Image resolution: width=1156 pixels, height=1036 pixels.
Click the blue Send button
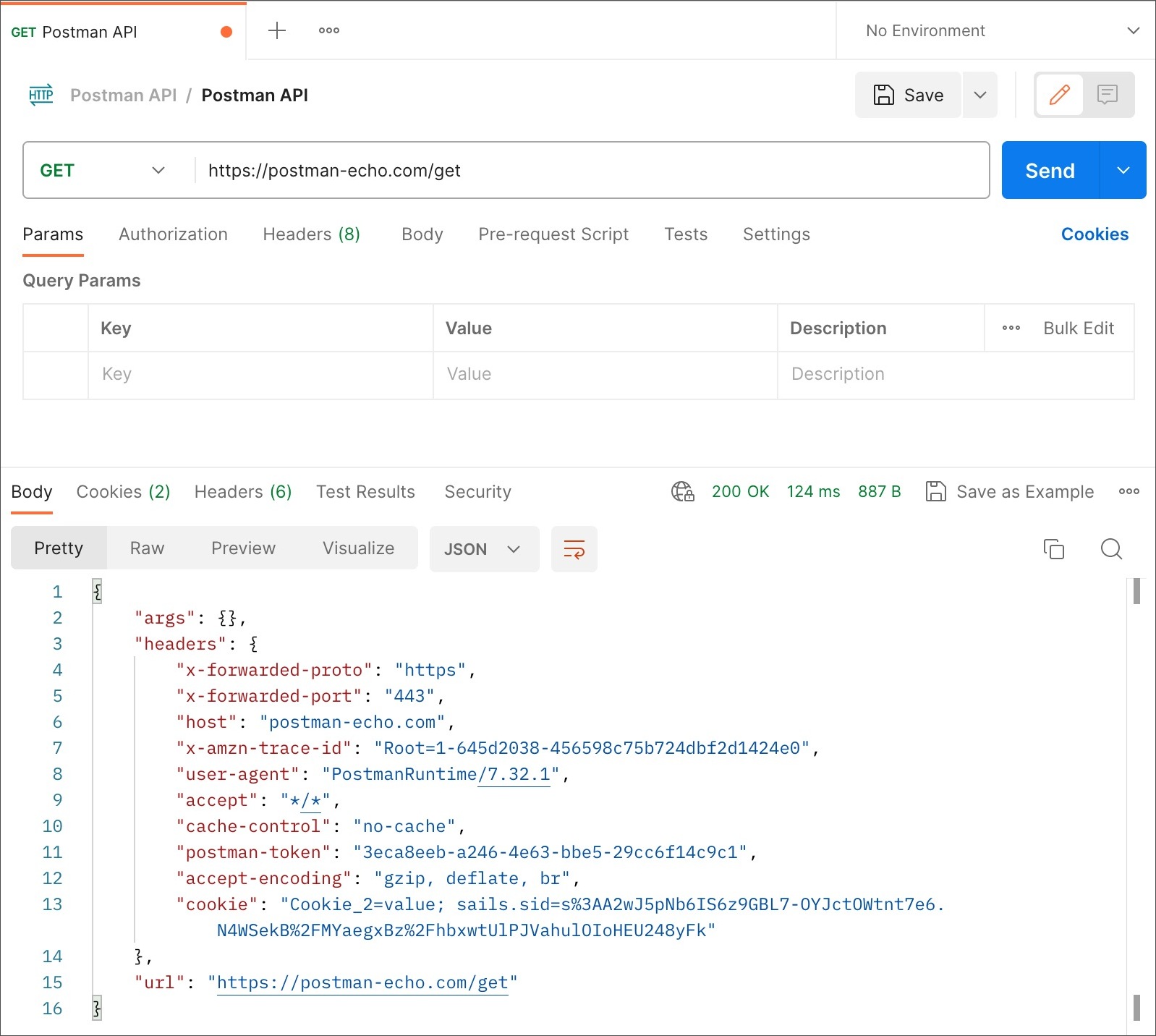pos(1050,171)
